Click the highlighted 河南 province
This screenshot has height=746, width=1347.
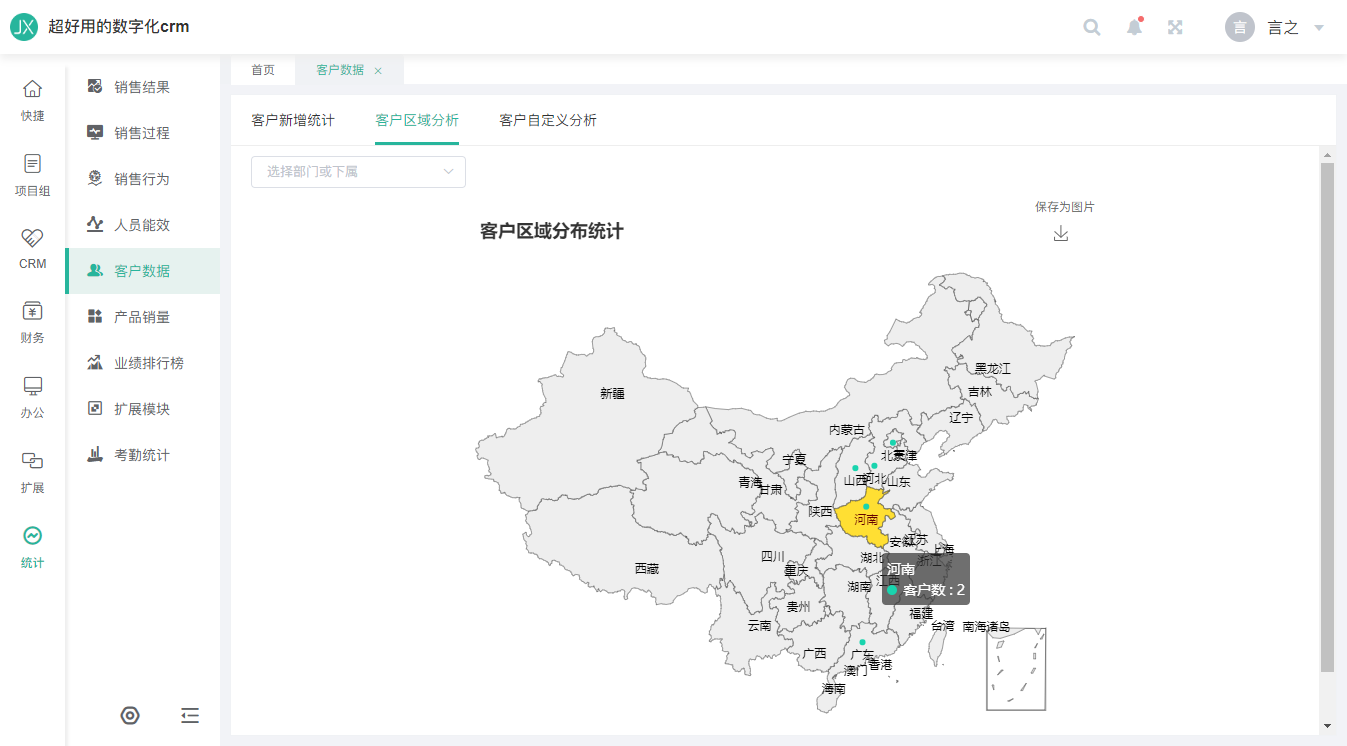point(866,519)
